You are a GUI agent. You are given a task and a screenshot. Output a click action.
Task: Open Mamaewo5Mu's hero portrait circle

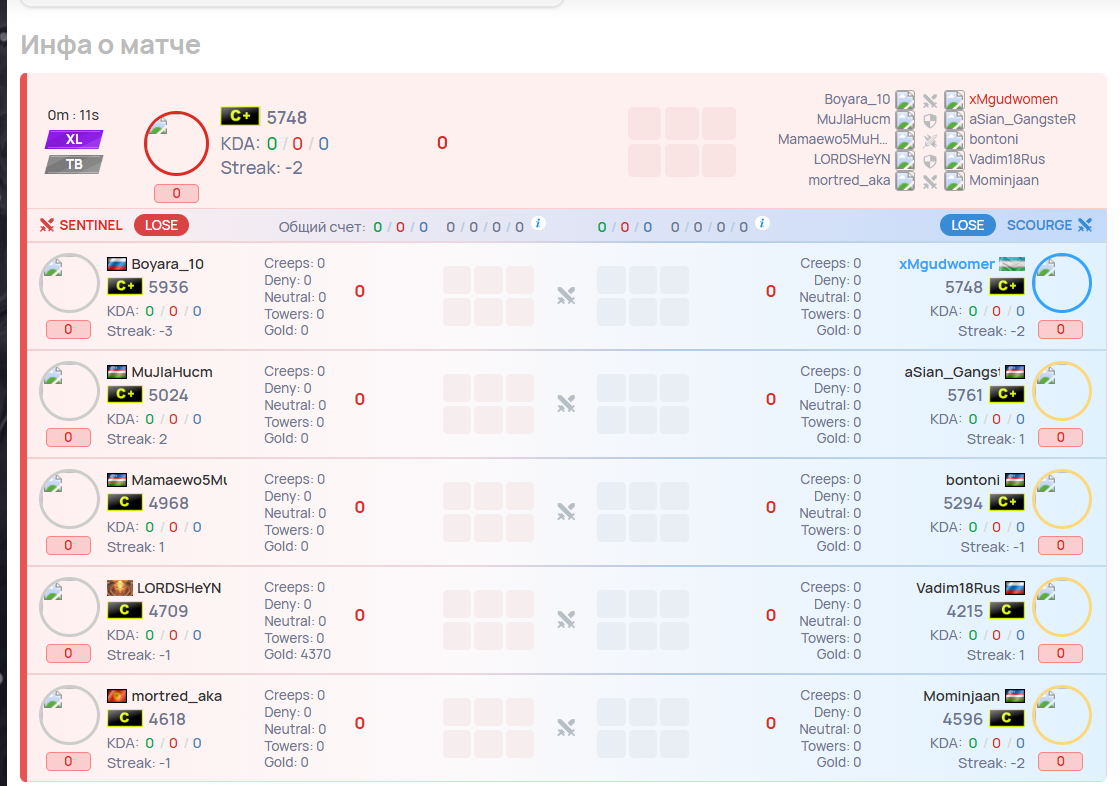[69, 499]
